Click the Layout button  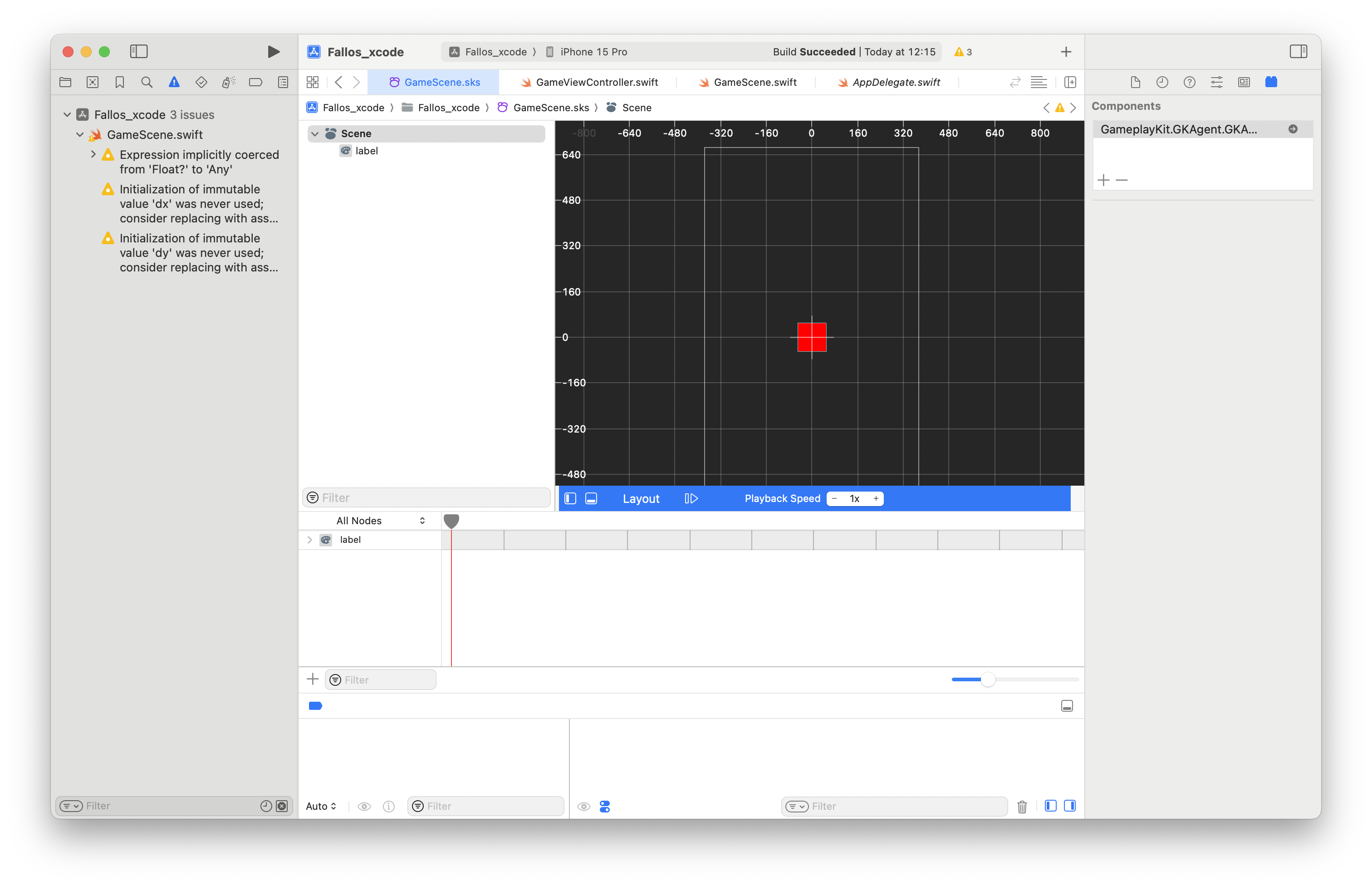click(641, 498)
